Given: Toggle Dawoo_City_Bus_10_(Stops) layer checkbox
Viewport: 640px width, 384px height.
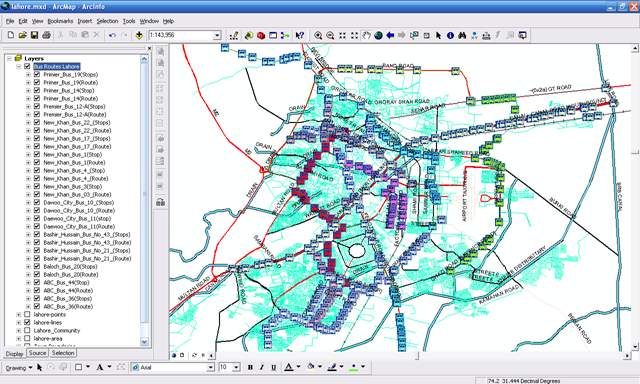Looking at the screenshot, I should pyautogui.click(x=37, y=202).
